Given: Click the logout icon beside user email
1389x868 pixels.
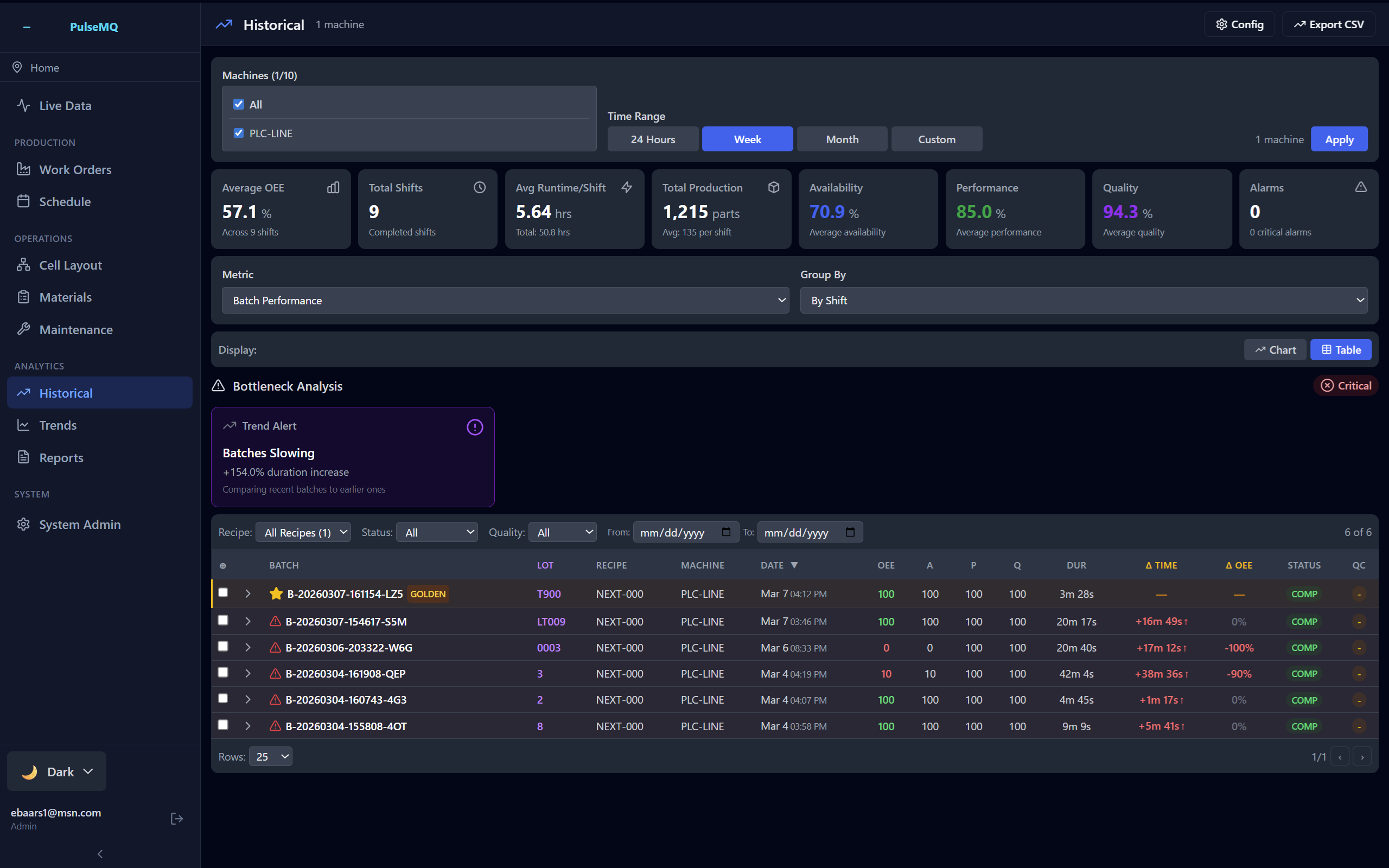Looking at the screenshot, I should 177,819.
